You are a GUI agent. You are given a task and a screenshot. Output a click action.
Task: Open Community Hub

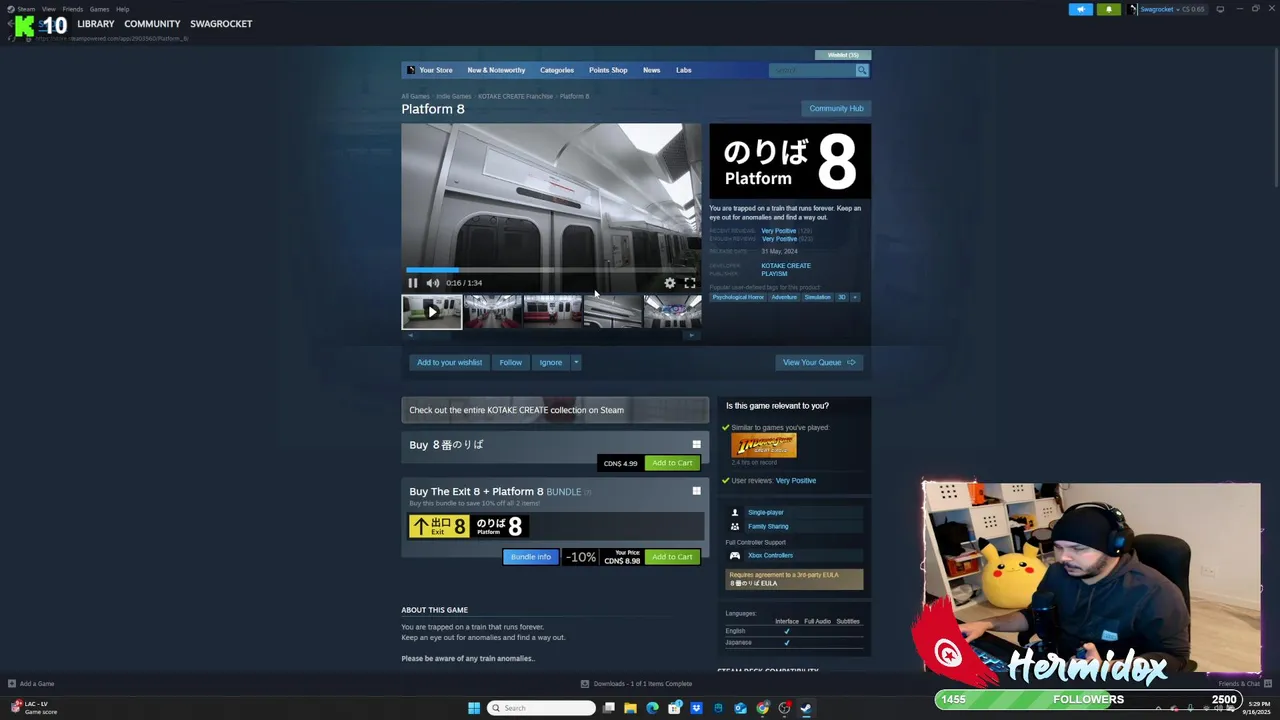(x=836, y=108)
